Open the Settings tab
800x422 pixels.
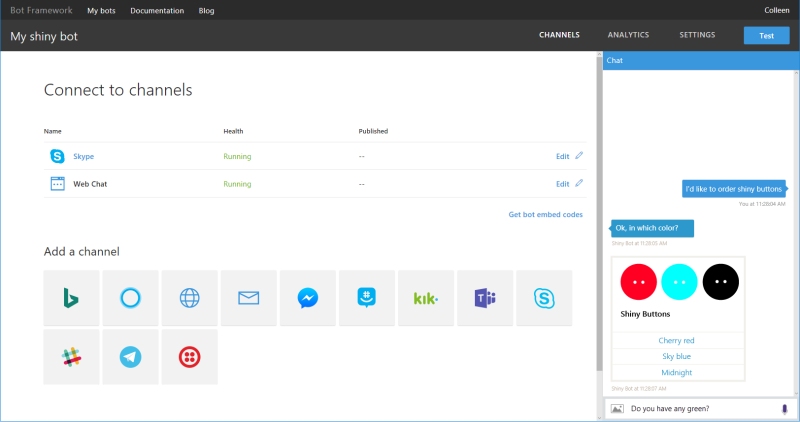tap(697, 35)
